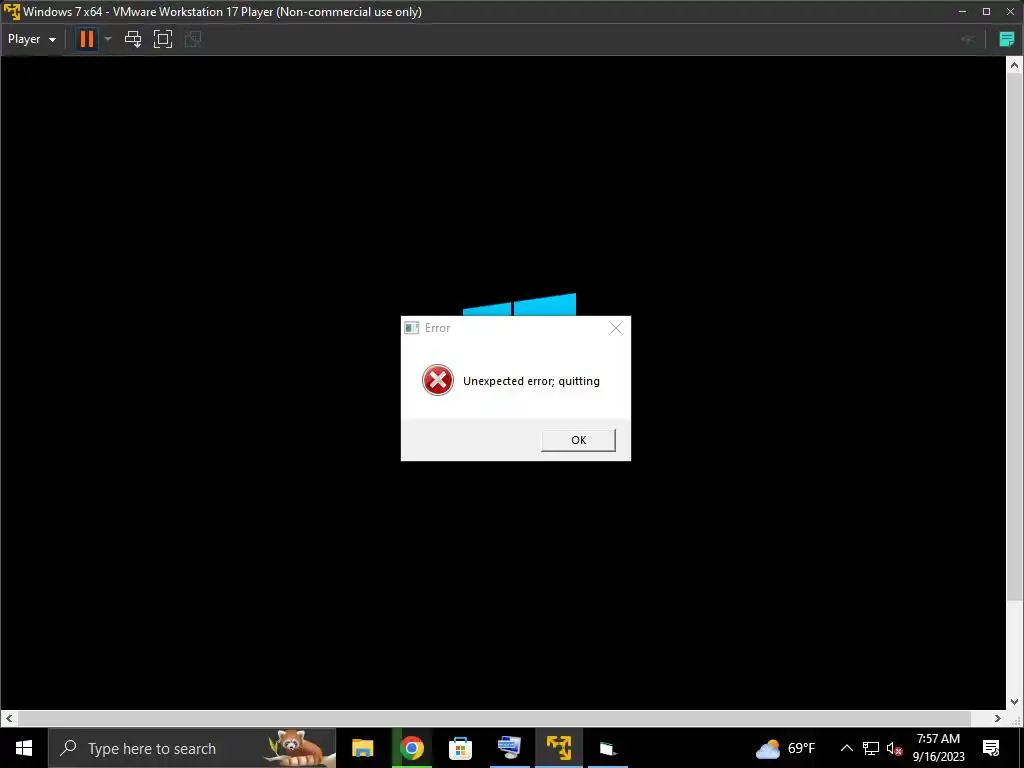The image size is (1024, 768).
Task: Click the computer monitor taskbar app icon
Action: tap(509, 748)
